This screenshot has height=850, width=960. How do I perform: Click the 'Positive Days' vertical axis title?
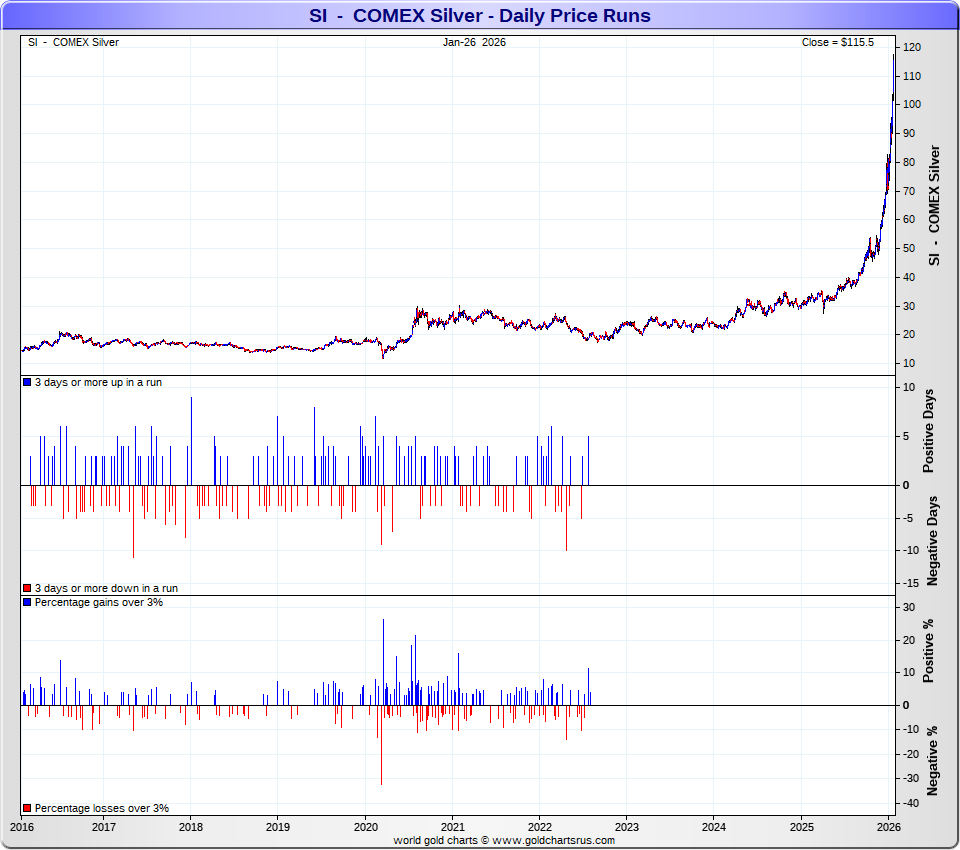point(929,434)
